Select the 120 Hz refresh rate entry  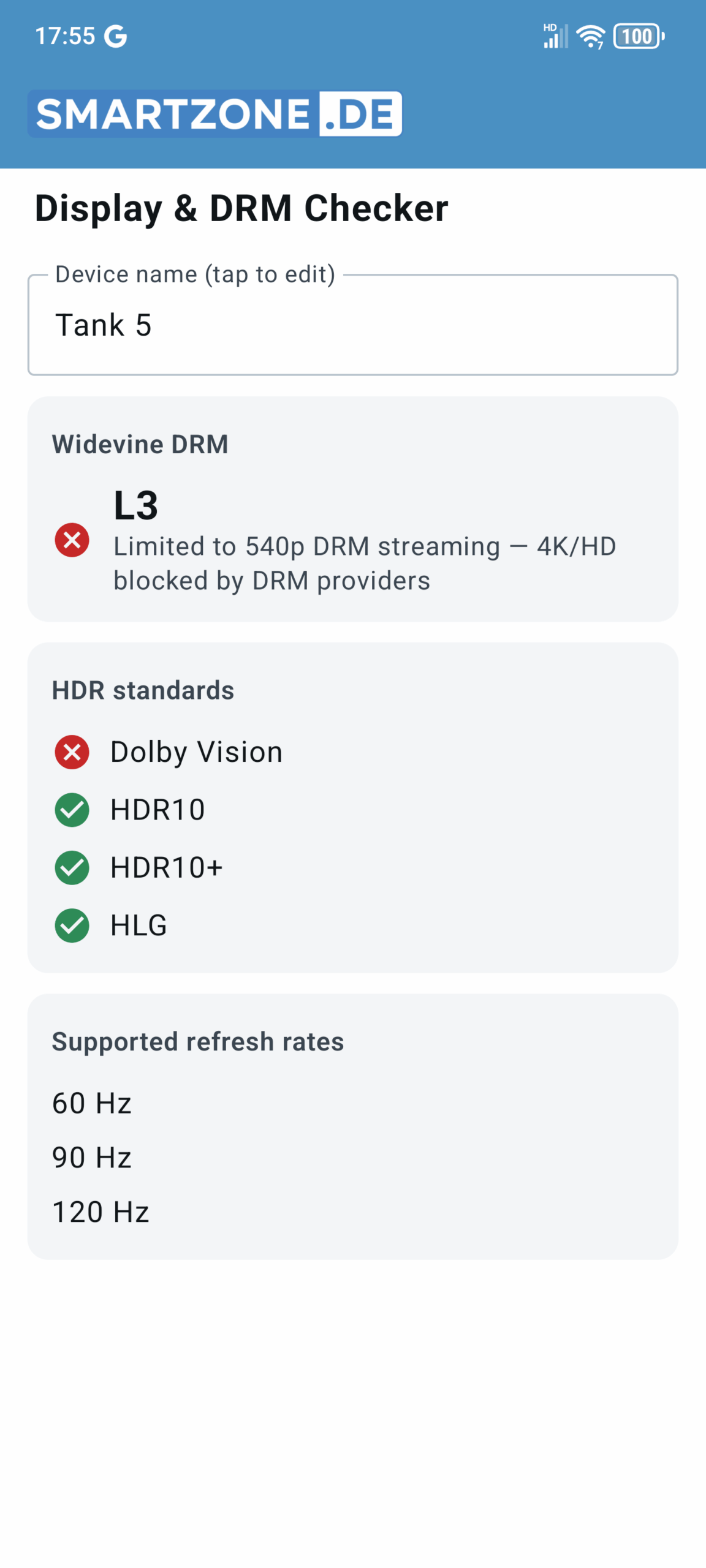pyautogui.click(x=101, y=1212)
